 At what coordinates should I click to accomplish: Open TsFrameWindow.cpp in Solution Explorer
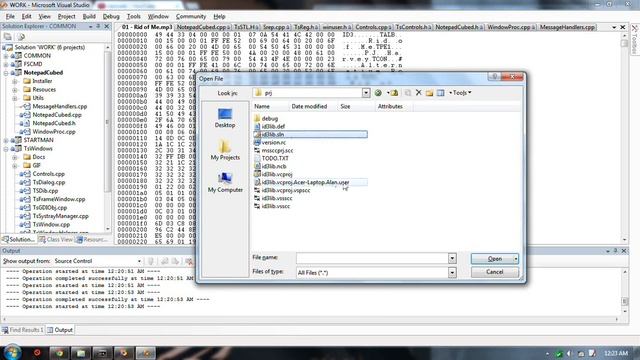coord(59,199)
